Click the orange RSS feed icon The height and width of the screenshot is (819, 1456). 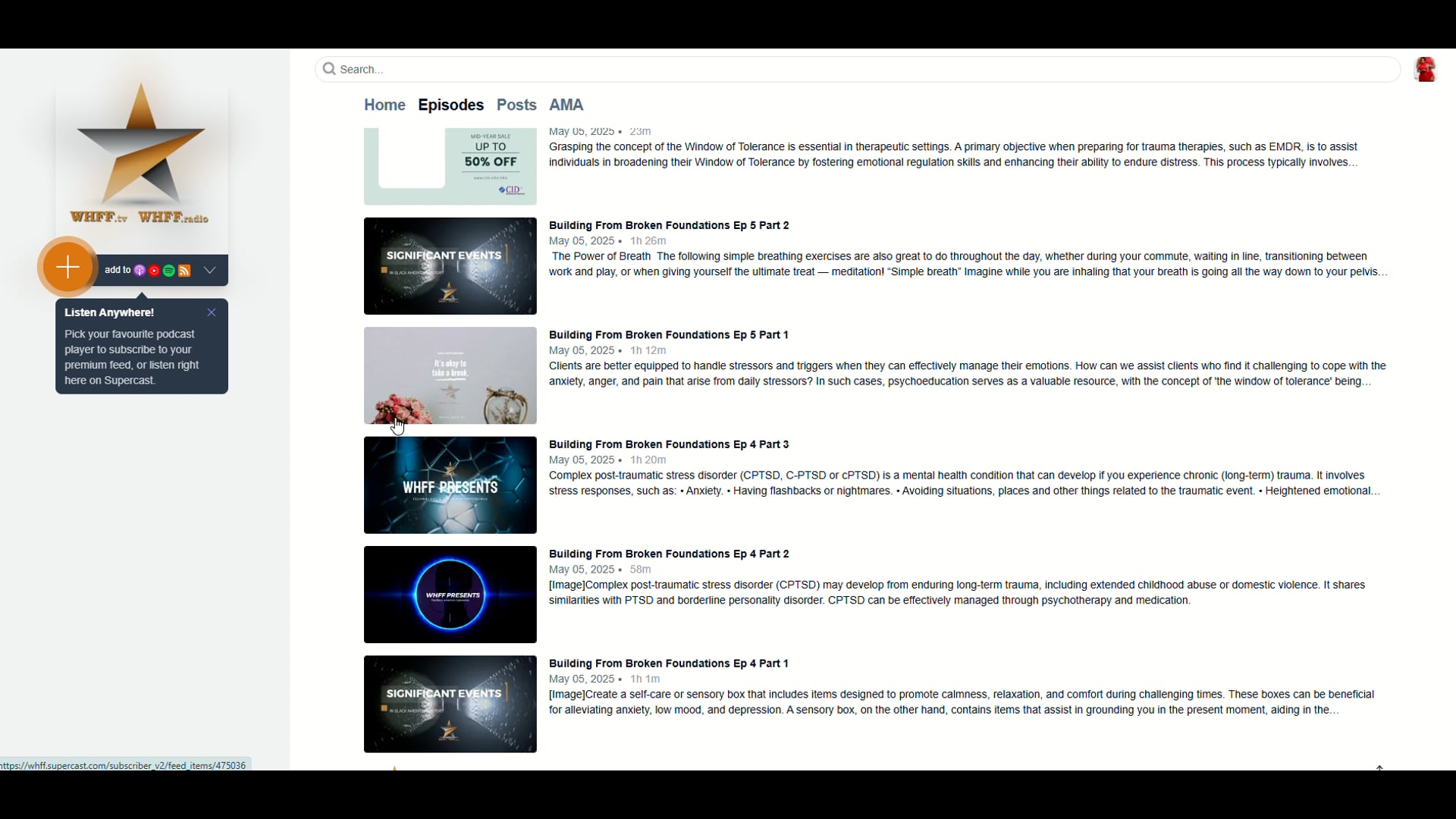(184, 271)
